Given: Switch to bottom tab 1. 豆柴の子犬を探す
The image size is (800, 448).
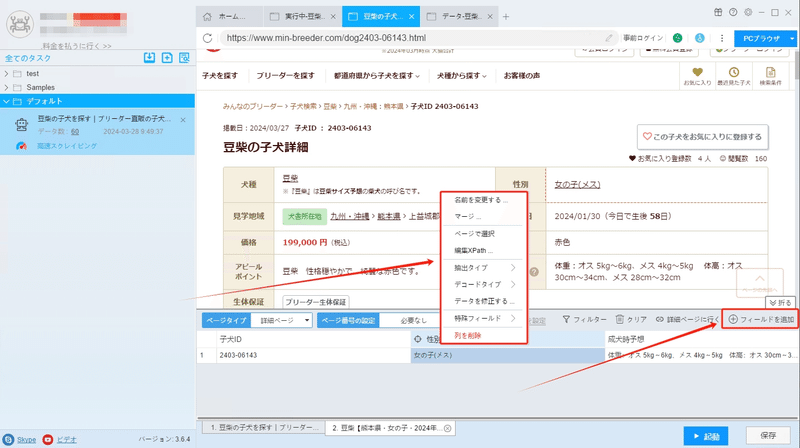Looking at the screenshot, I should click(x=264, y=428).
